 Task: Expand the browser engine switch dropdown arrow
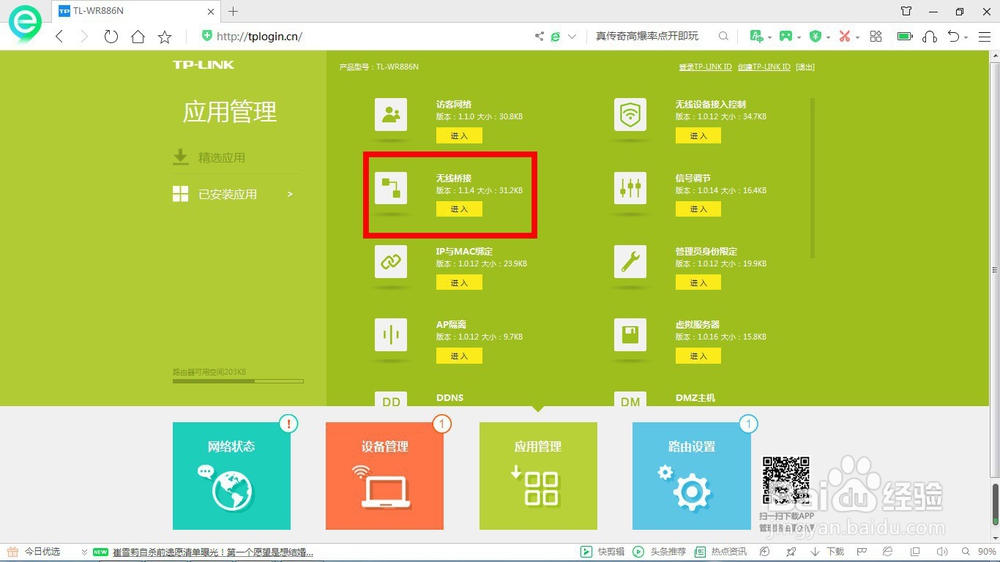point(572,37)
